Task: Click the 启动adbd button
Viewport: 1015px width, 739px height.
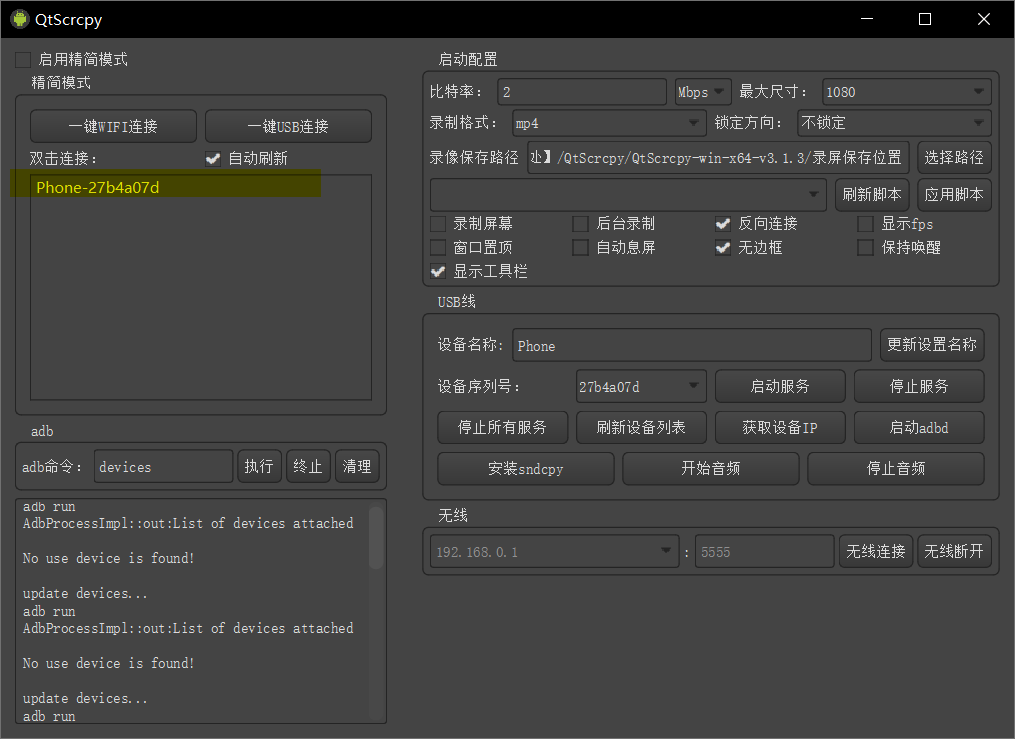Action: 919,428
